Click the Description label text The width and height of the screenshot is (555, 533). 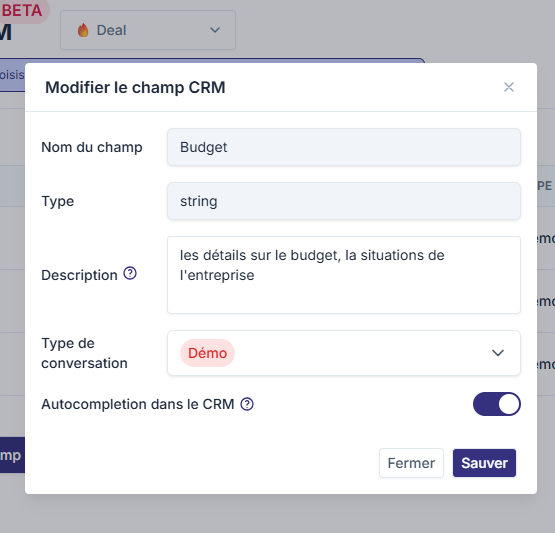coord(79,275)
